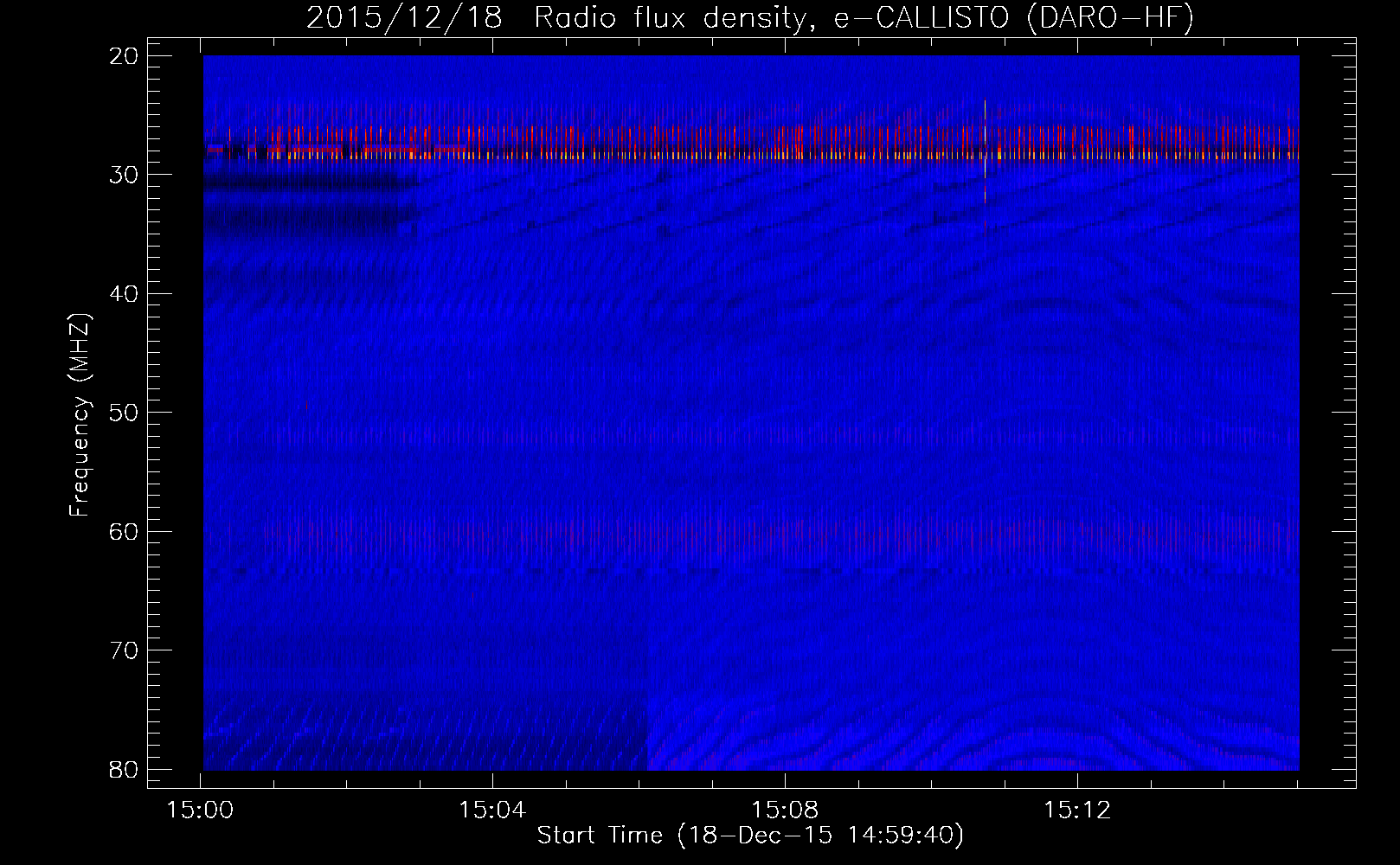Select the 15:04 time tick label
Viewport: 1400px width, 865px height.
pyautogui.click(x=492, y=811)
